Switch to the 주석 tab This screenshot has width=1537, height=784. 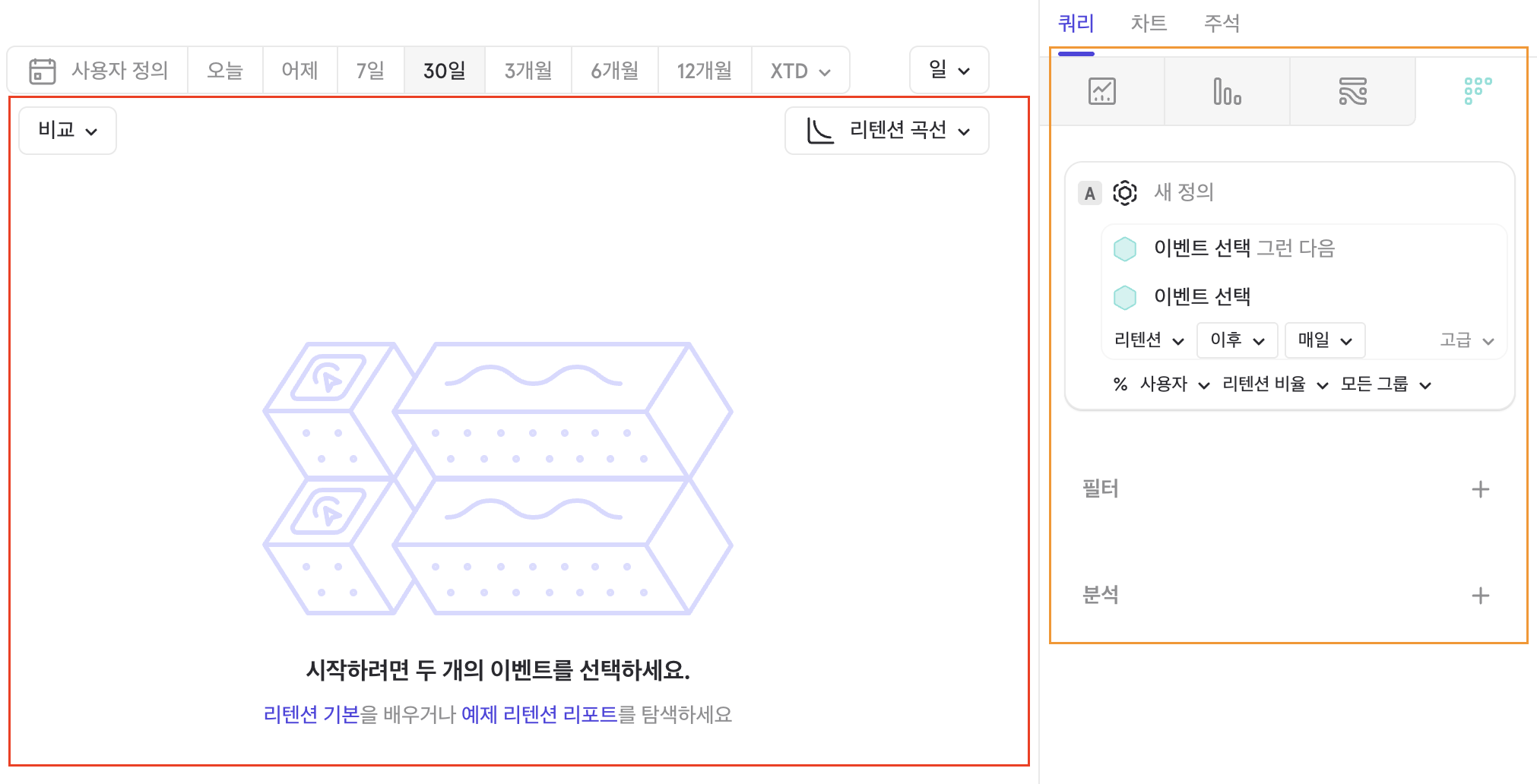click(1221, 24)
